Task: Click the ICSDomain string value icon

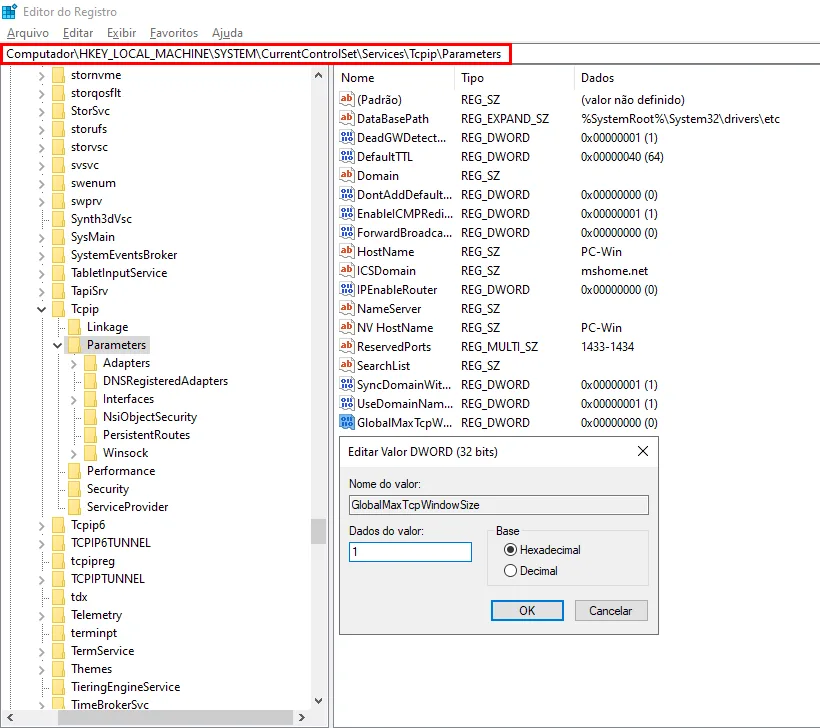Action: click(346, 270)
